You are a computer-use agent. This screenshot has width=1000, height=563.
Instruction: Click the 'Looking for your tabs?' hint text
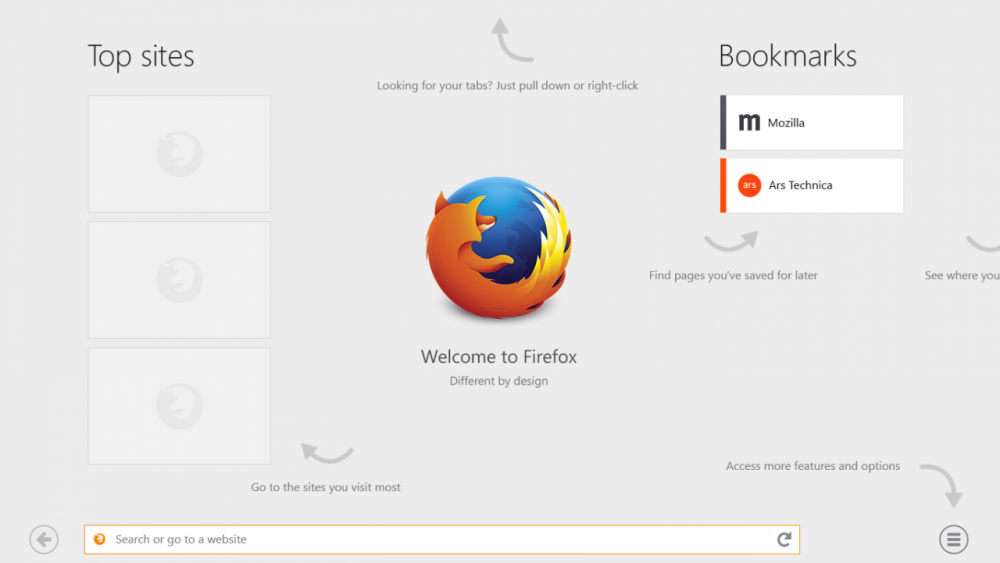[507, 86]
